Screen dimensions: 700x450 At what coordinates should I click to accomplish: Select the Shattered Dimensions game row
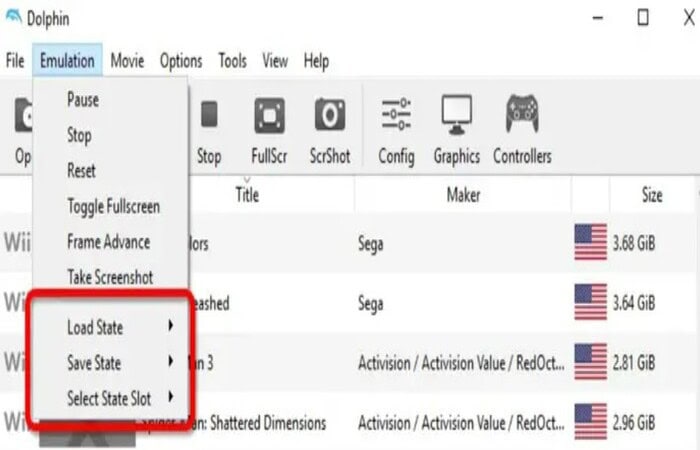348,422
